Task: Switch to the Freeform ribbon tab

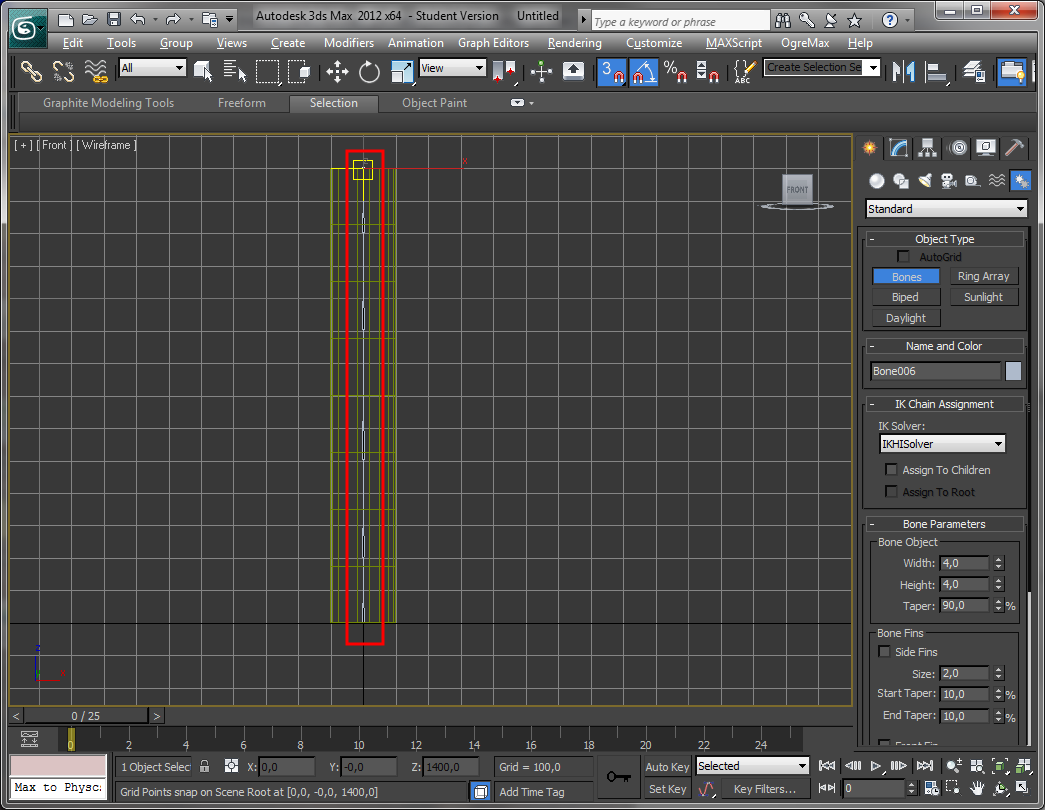Action: tap(241, 102)
